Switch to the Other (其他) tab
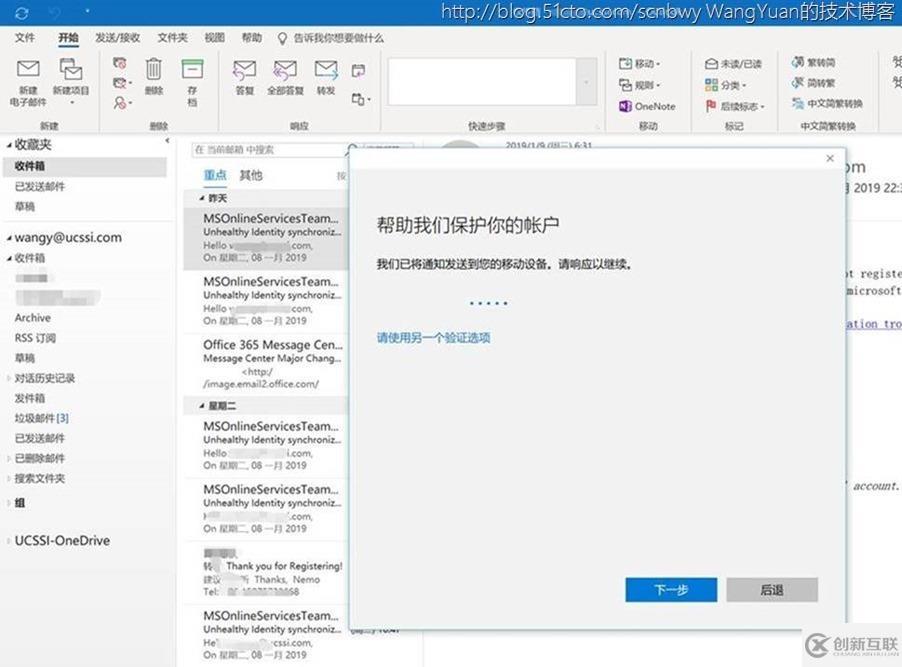 [251, 175]
